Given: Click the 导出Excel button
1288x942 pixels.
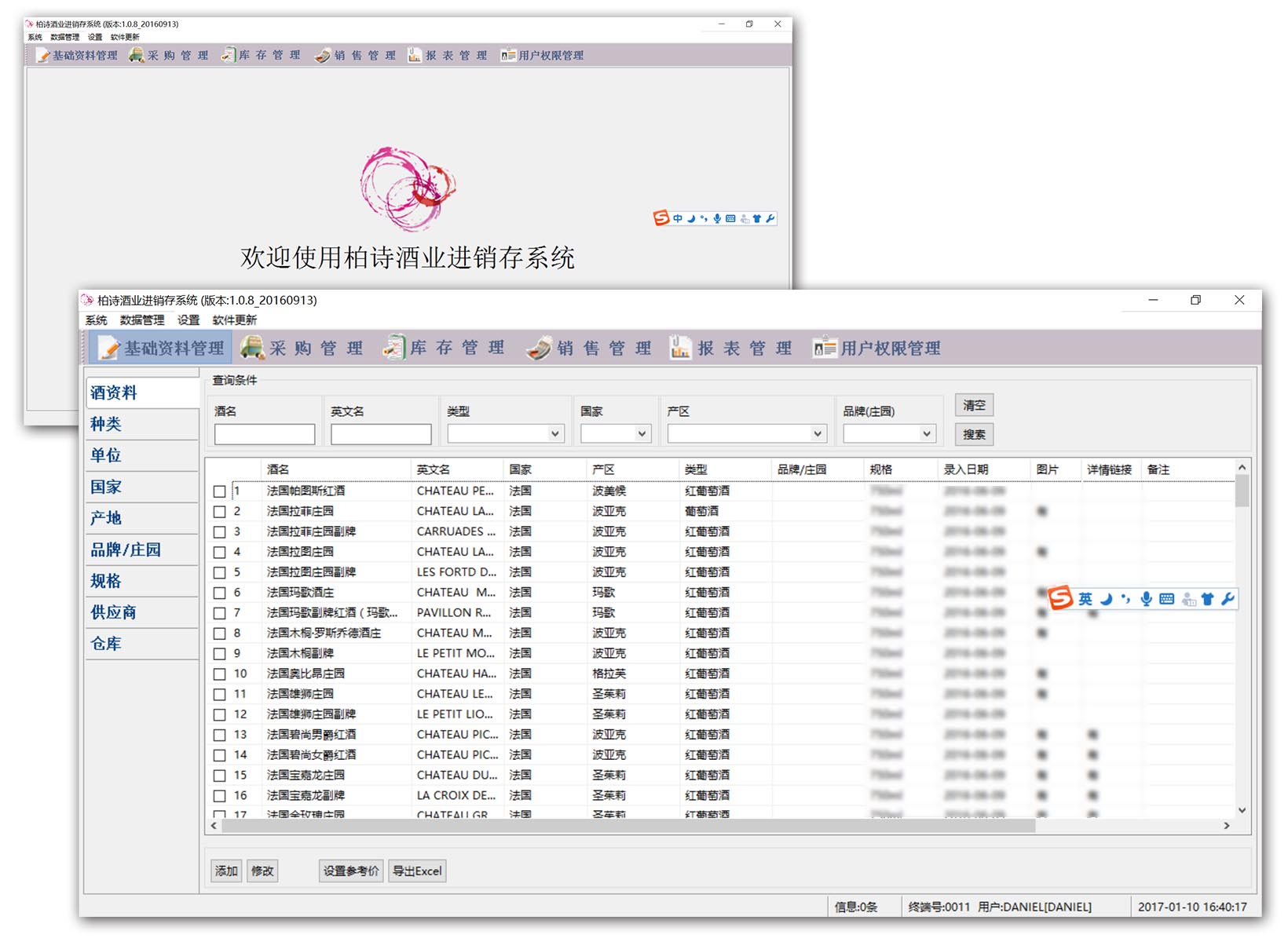Looking at the screenshot, I should 417,871.
